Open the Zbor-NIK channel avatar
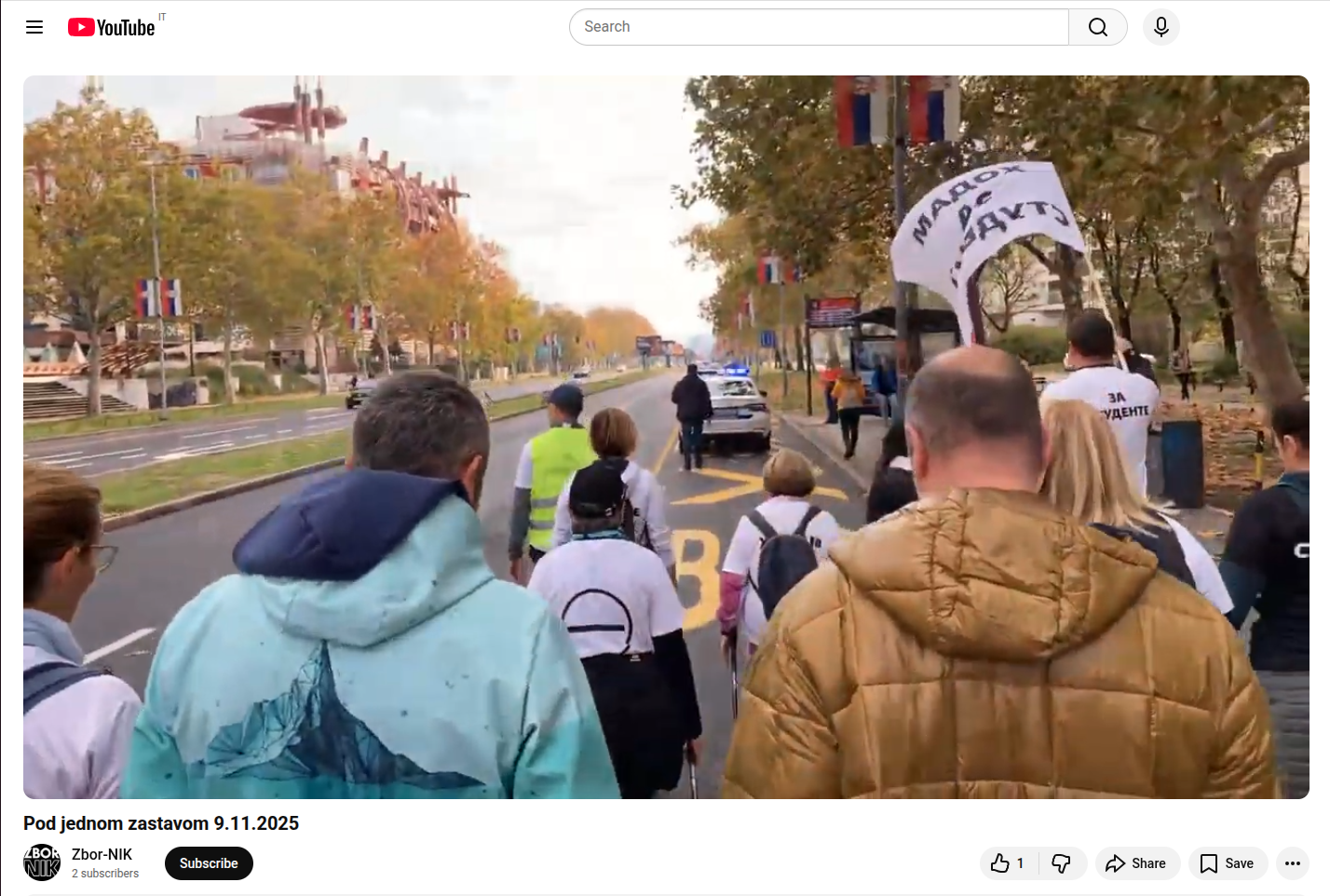The image size is (1330, 896). coord(42,862)
